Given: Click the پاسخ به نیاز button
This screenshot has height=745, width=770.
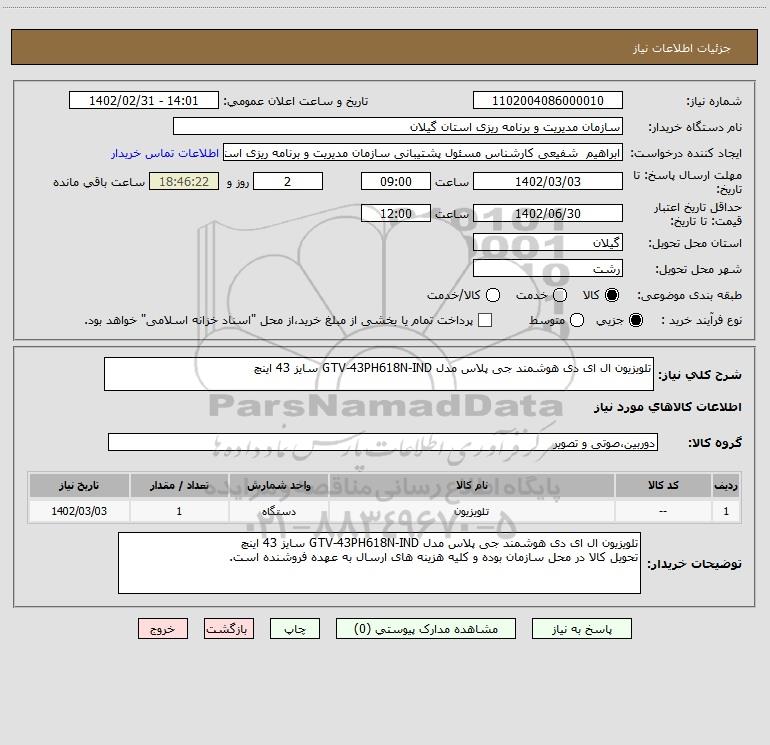Looking at the screenshot, I should point(581,629).
